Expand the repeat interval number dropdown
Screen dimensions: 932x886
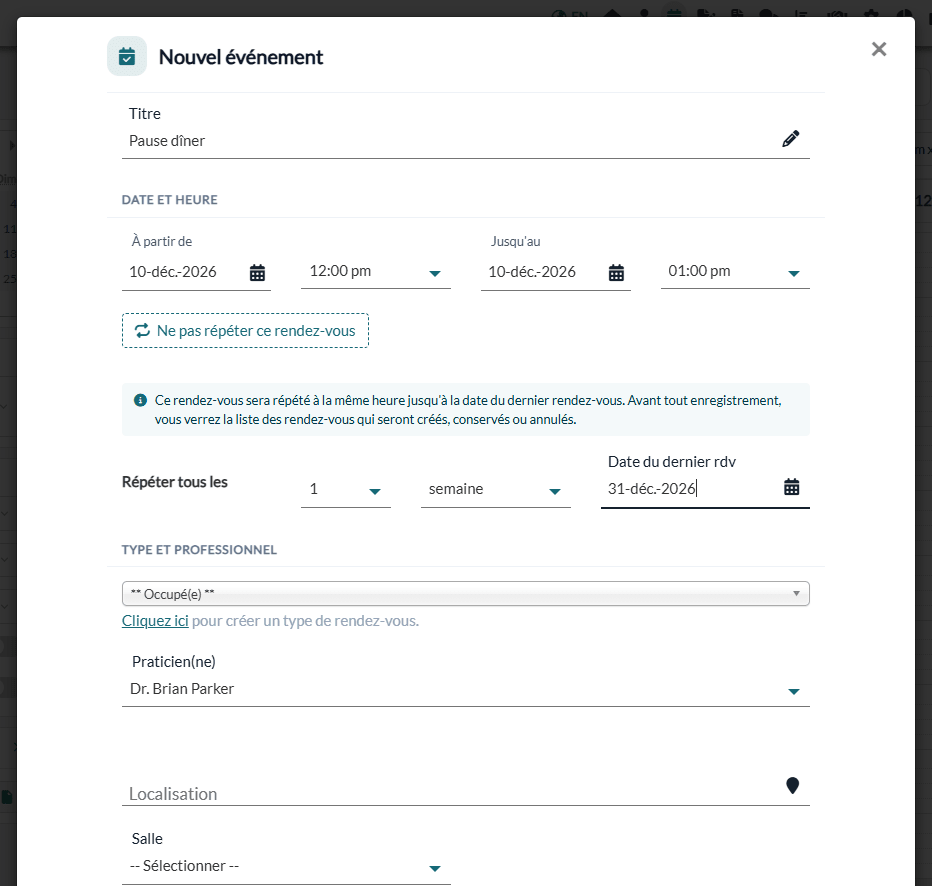click(x=345, y=490)
